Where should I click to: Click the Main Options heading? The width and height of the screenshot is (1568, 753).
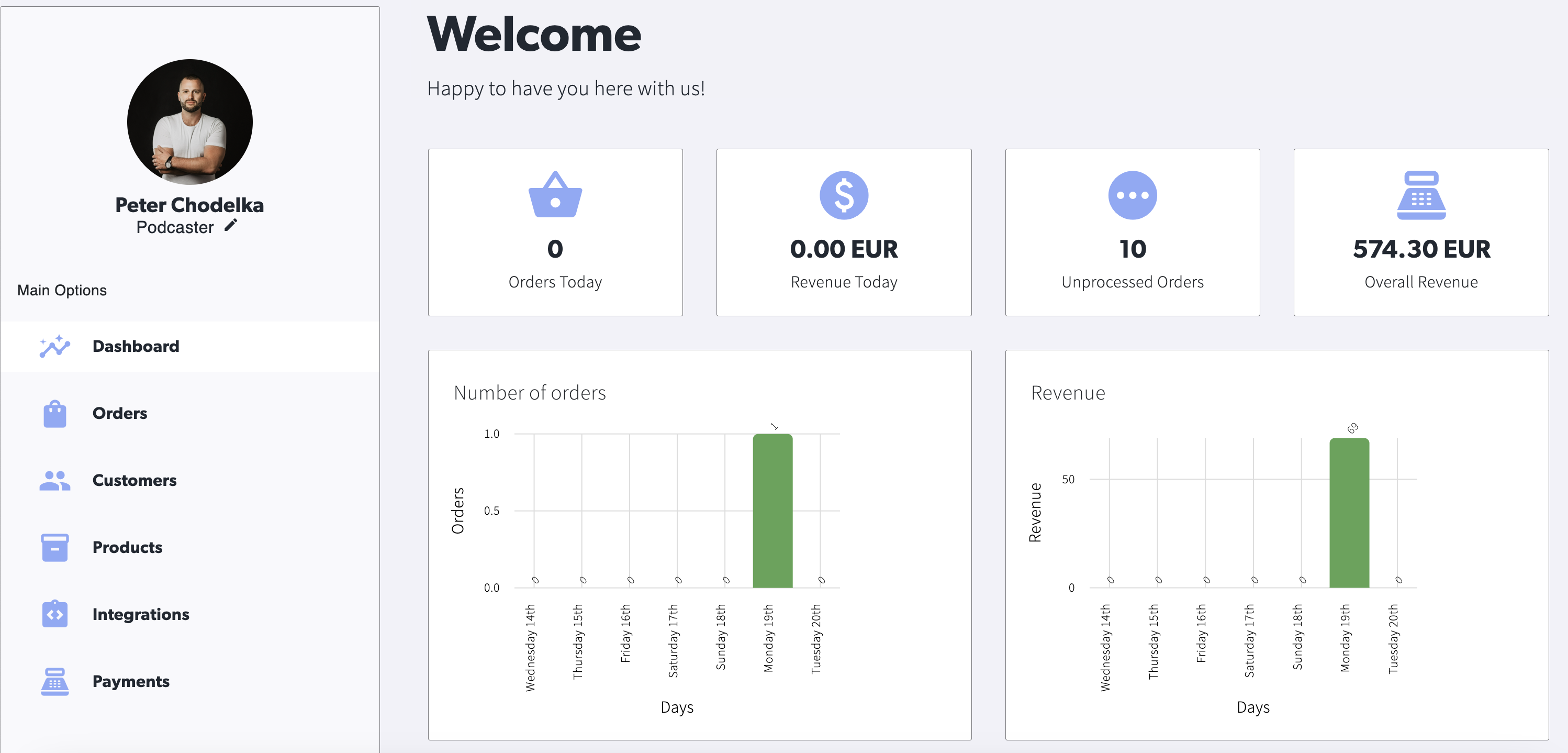click(61, 290)
